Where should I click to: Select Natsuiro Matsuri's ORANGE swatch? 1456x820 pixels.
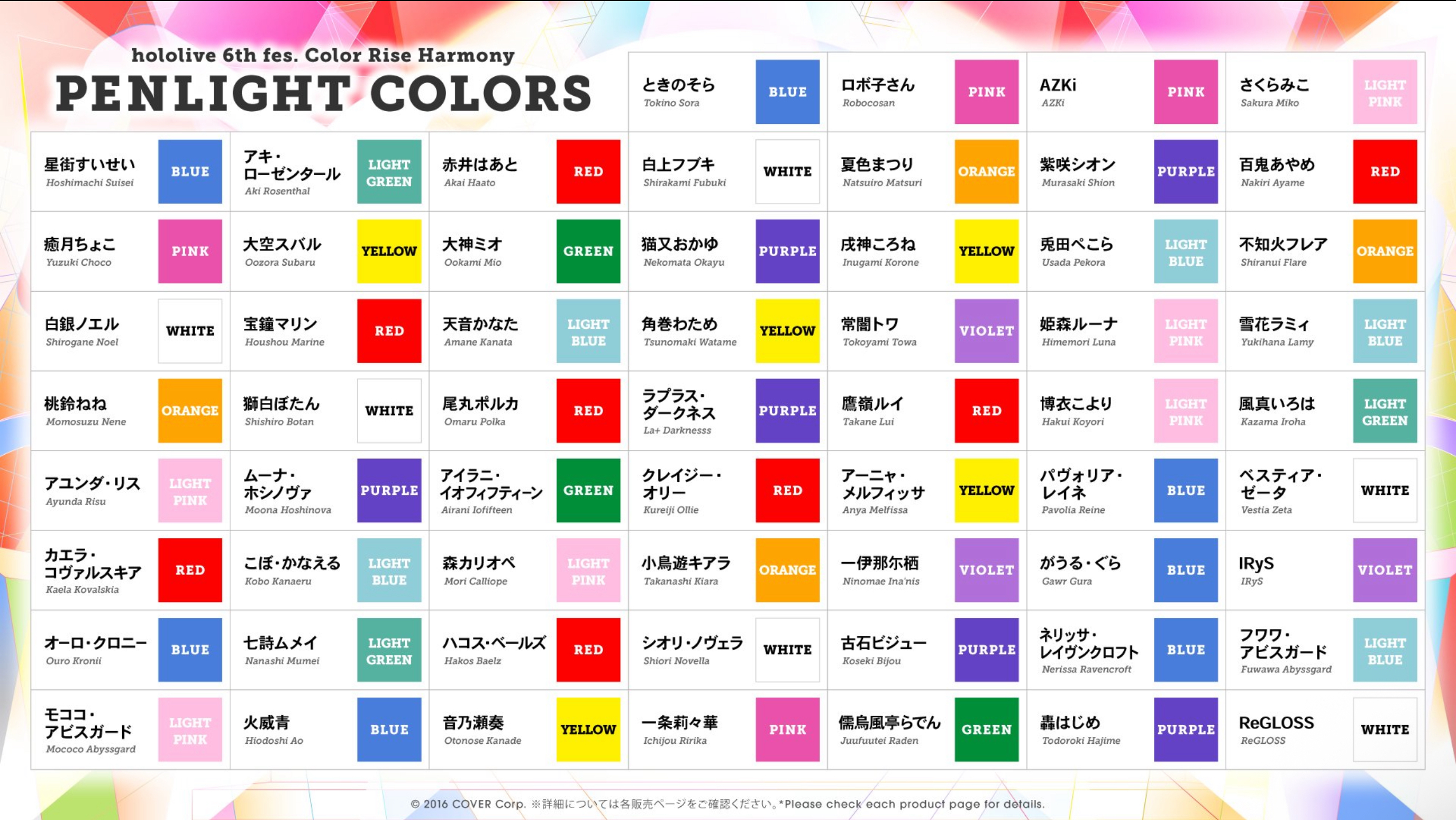pos(986,172)
